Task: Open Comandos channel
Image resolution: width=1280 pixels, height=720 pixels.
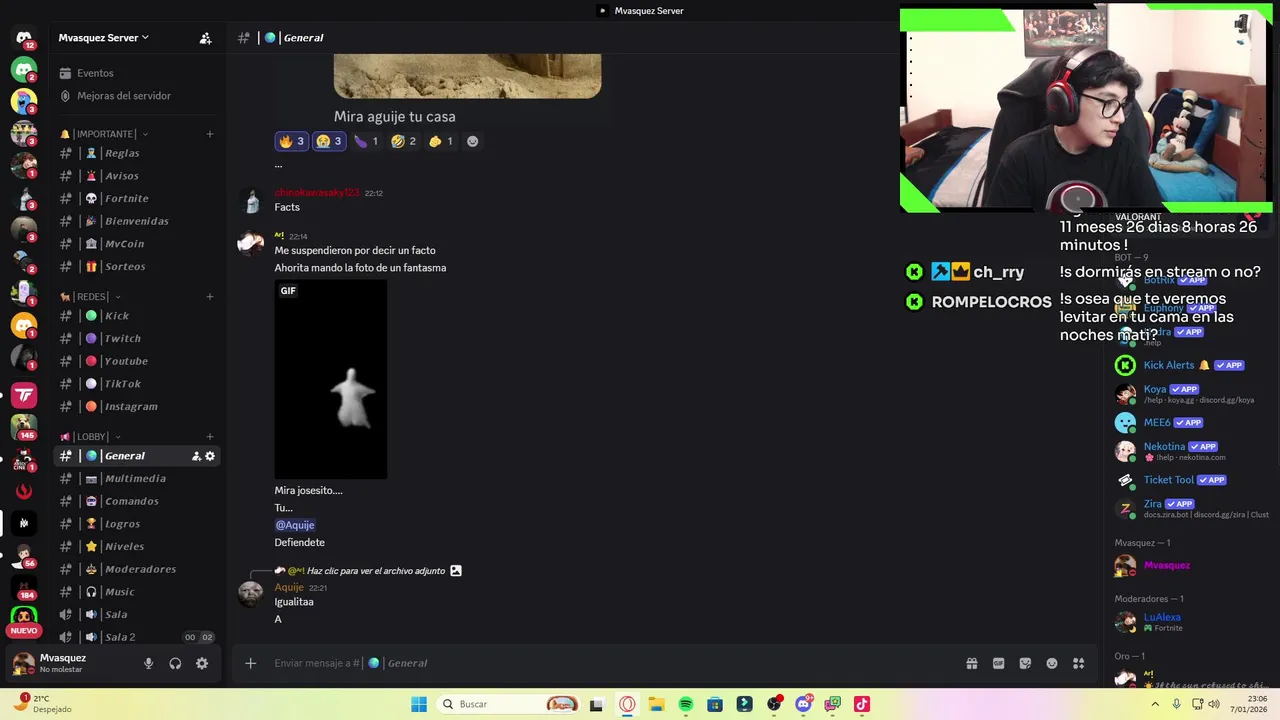Action: (137, 501)
